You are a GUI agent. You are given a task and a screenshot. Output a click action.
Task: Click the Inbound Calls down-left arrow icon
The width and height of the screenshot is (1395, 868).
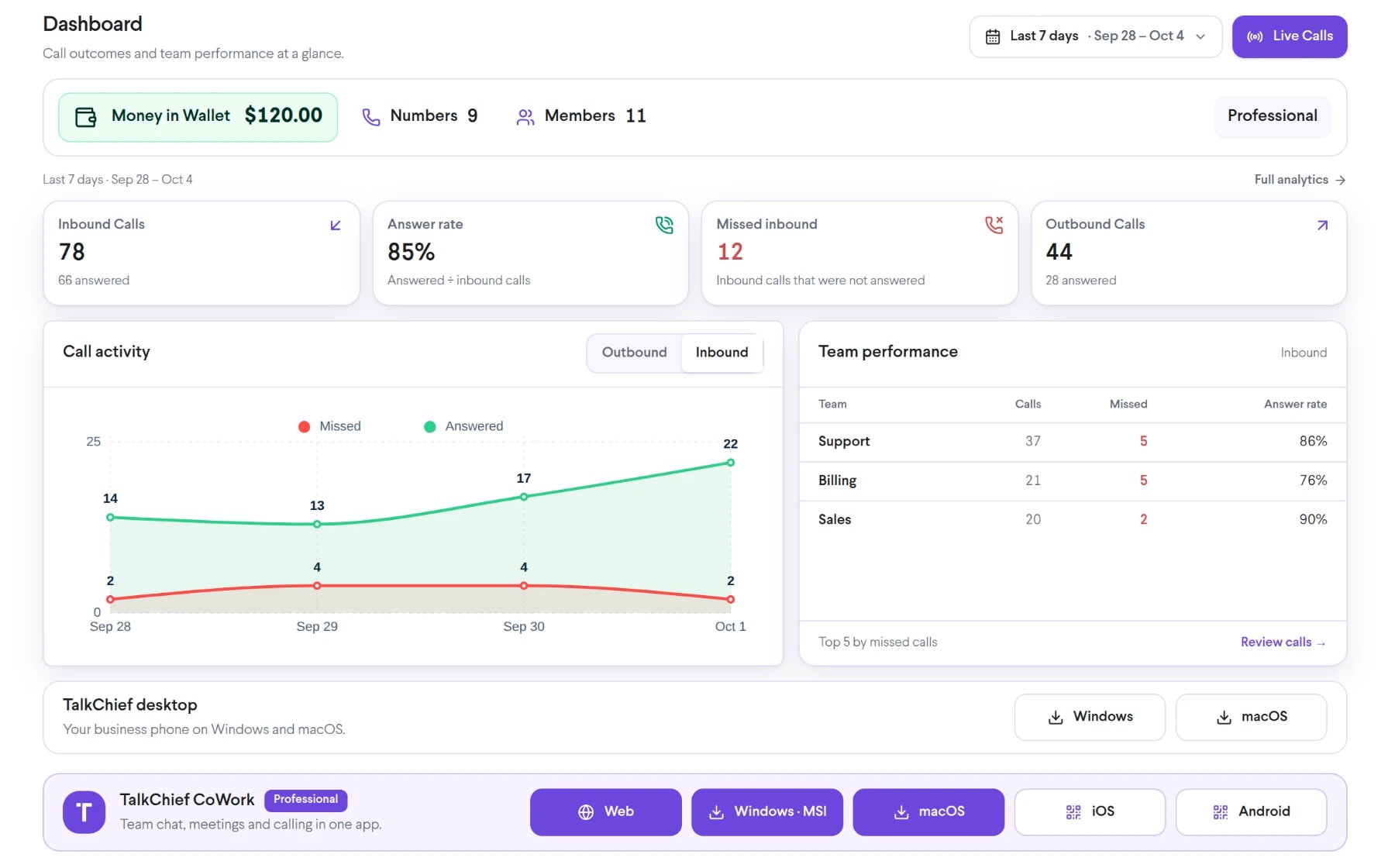336,226
